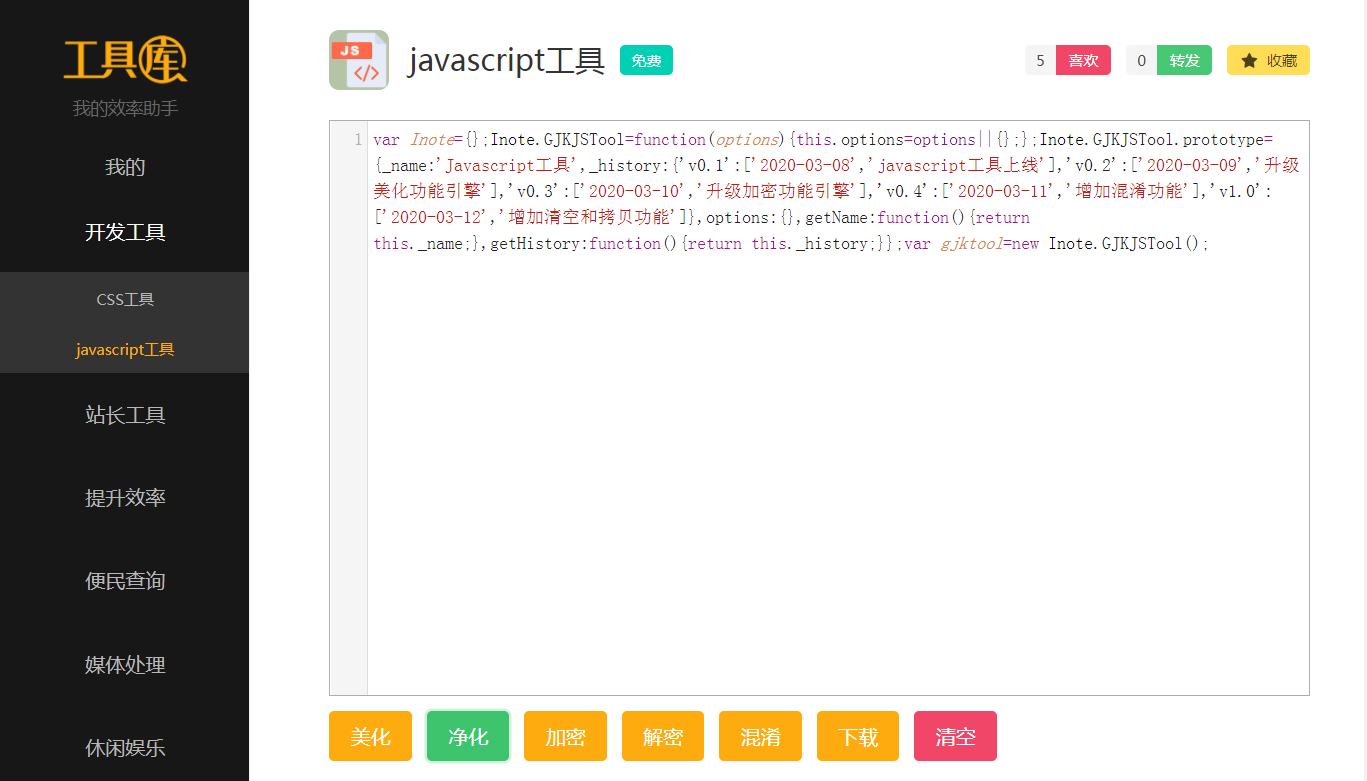Open the 便民查询 category
The image size is (1367, 781).
(x=125, y=581)
